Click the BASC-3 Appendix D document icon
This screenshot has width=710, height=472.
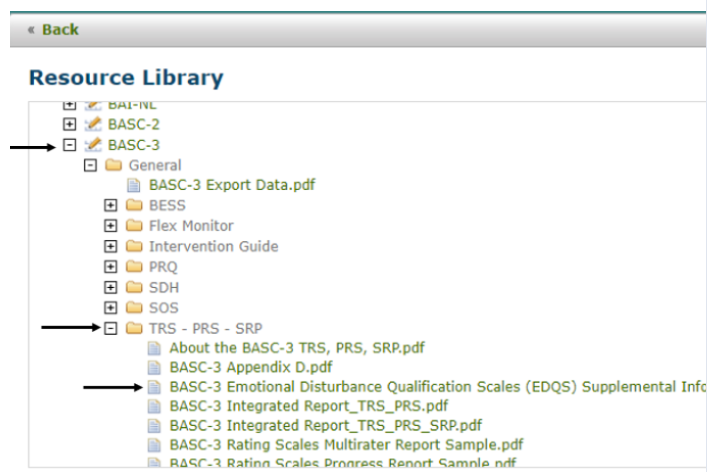pyautogui.click(x=154, y=367)
